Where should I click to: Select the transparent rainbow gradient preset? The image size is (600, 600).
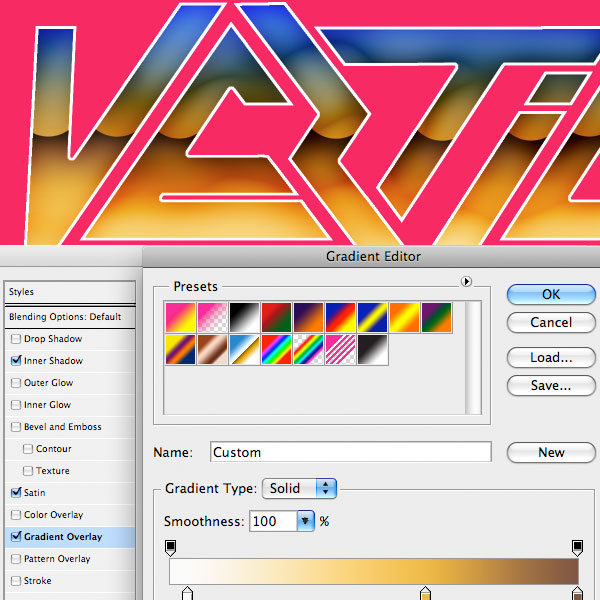(308, 349)
